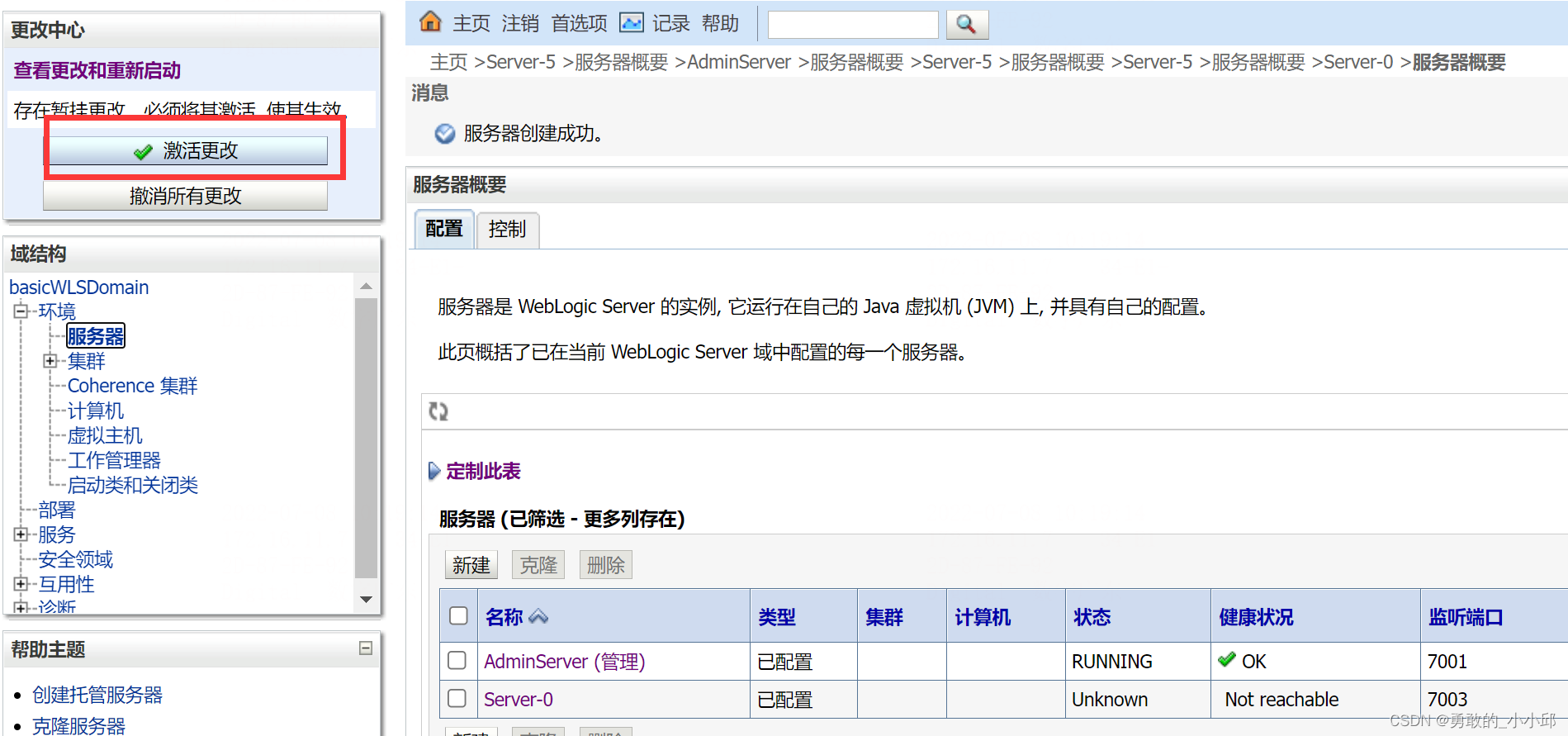Select 部署 in the domain tree
This screenshot has width=1568, height=736.
click(x=56, y=510)
